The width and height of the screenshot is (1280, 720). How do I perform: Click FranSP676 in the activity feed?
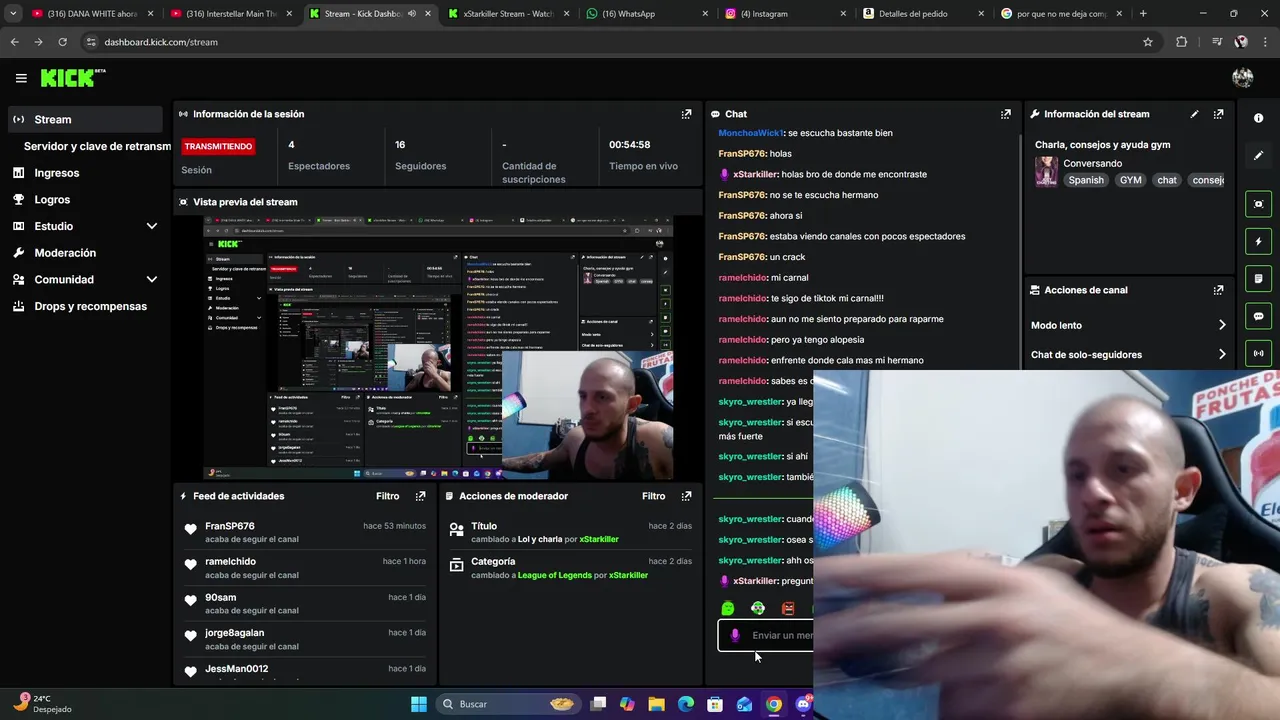(230, 526)
